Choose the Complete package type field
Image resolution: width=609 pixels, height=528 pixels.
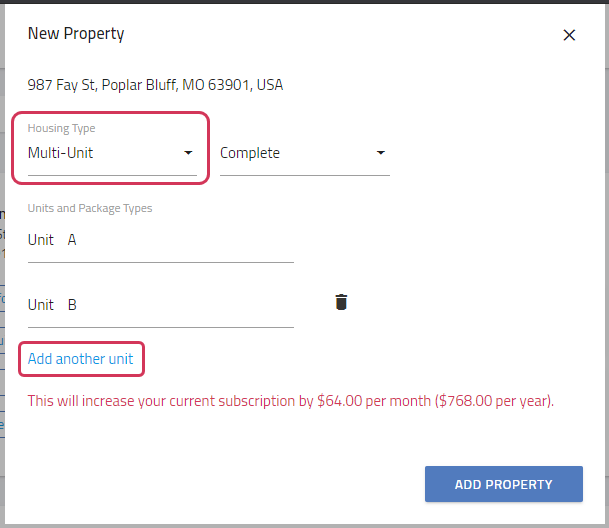point(304,153)
